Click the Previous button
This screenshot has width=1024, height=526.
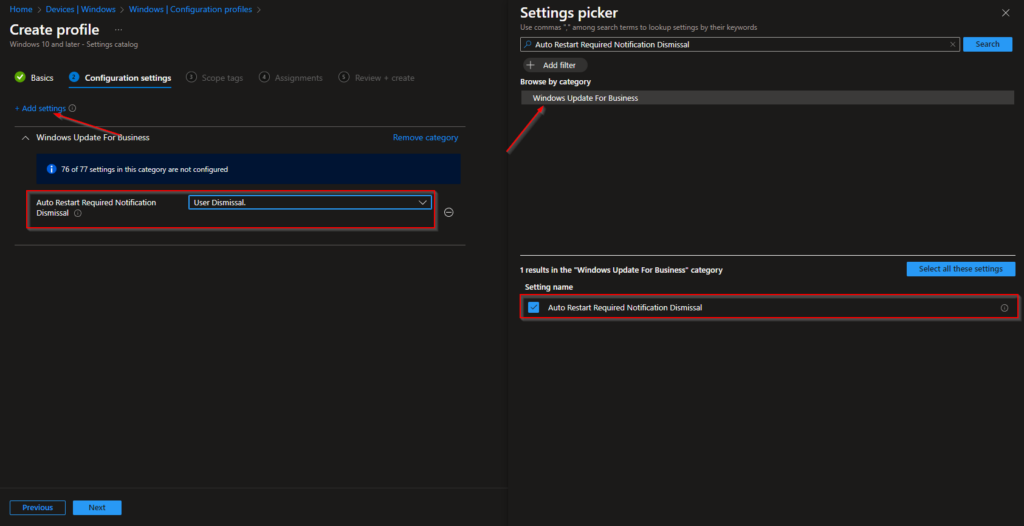click(37, 508)
